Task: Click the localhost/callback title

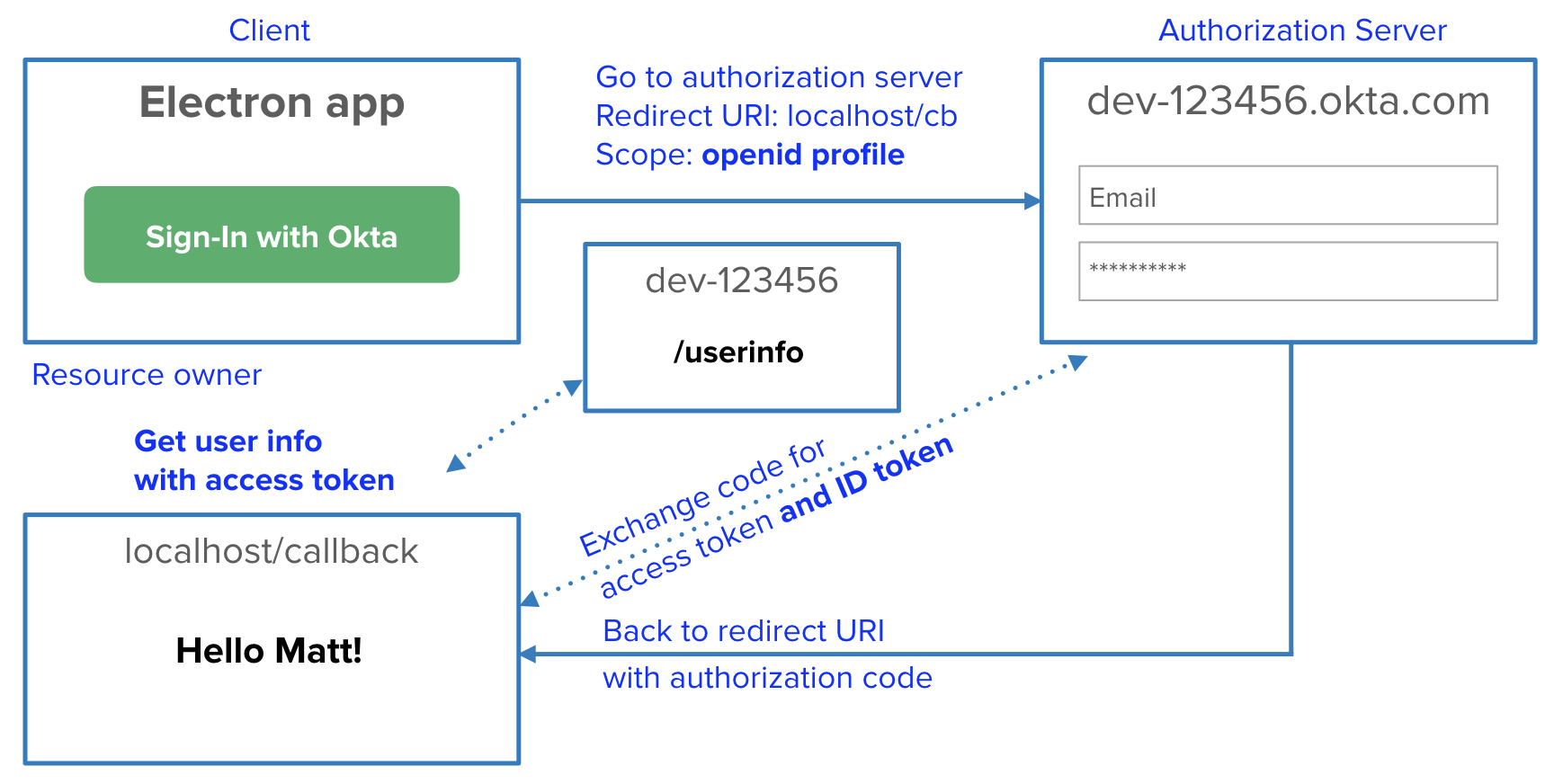Action: tap(272, 551)
